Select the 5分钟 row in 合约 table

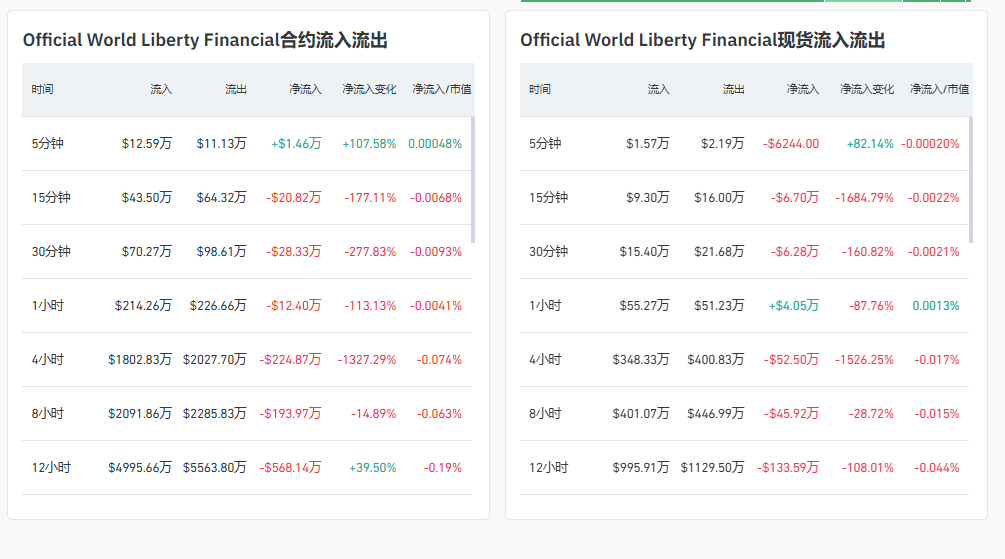47,144
